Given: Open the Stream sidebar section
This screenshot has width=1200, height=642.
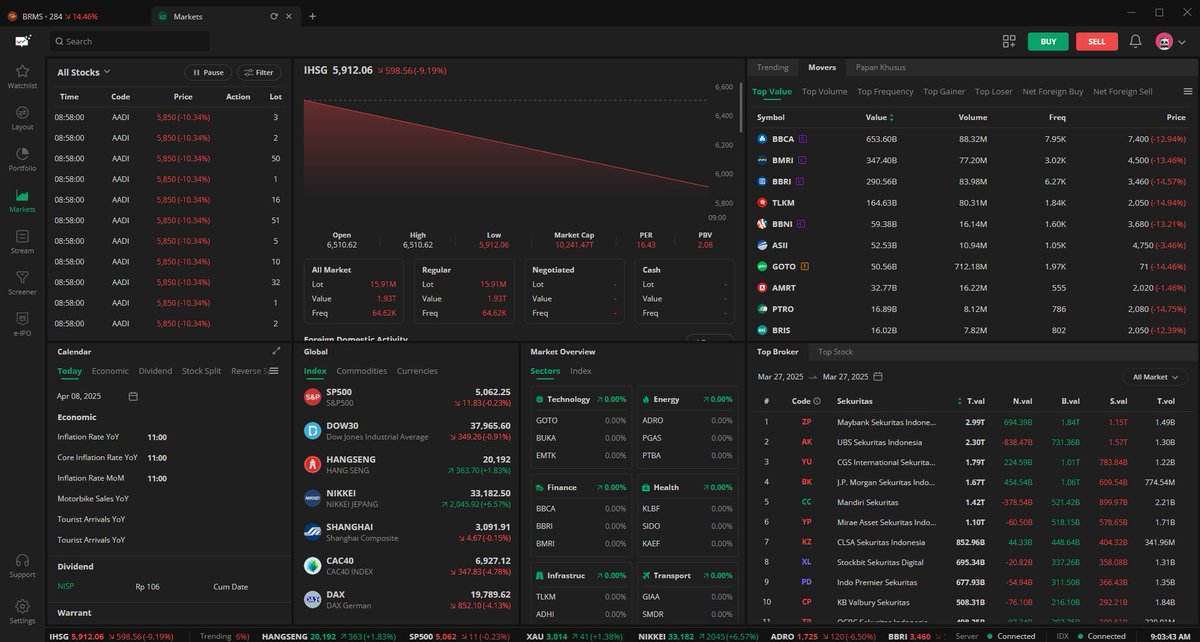Looking at the screenshot, I should click(22, 241).
